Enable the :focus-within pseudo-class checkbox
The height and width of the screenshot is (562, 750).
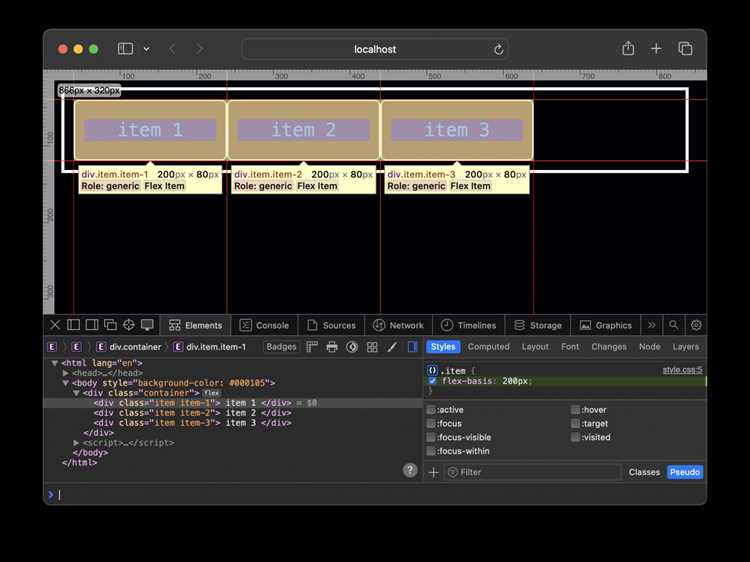point(431,451)
